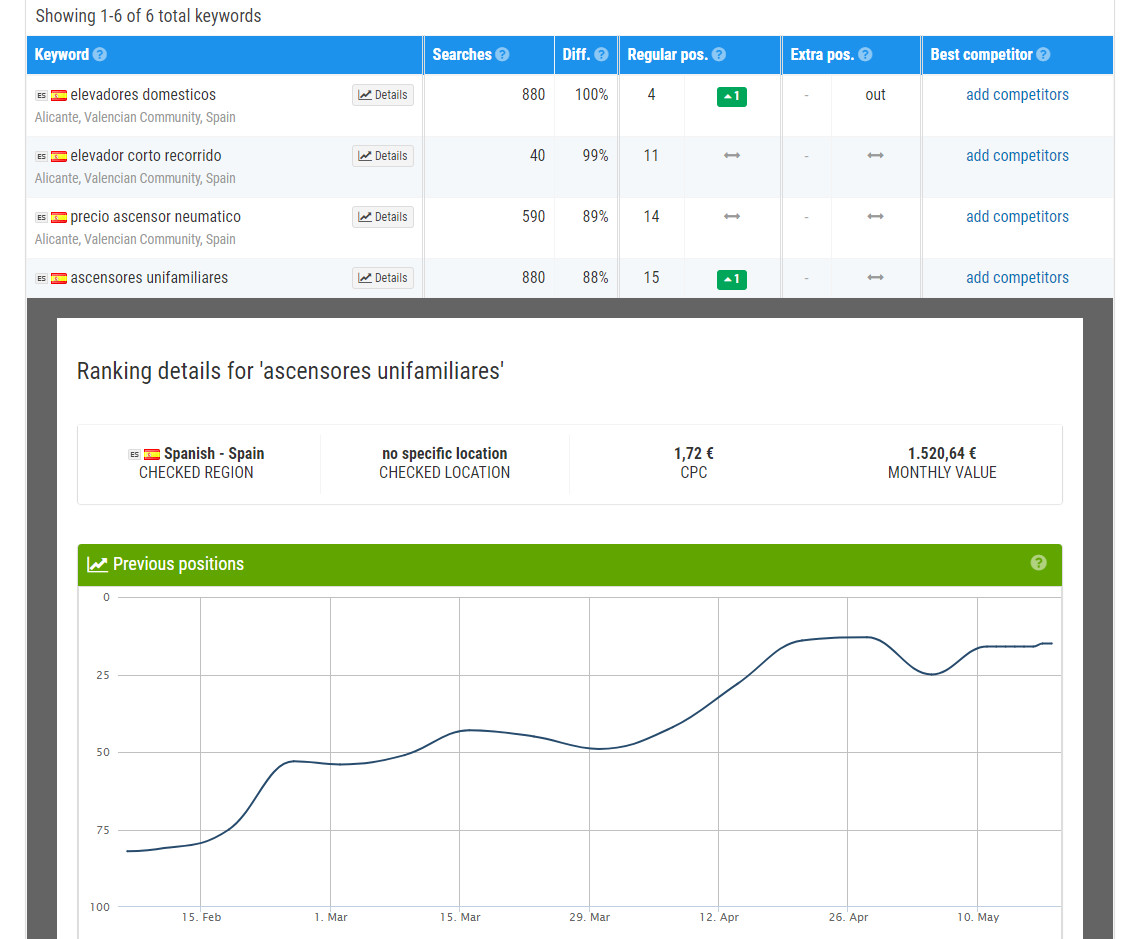The height and width of the screenshot is (939, 1124).
Task: Sort by Keyword column header
Action: click(x=62, y=54)
